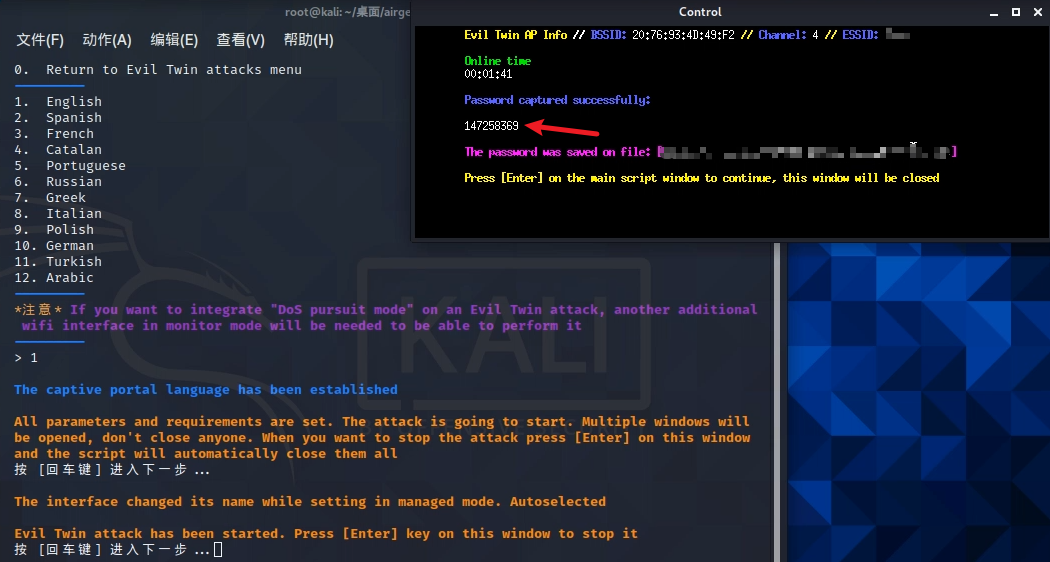
Task: Click the '> 1' prompt input line
Action: [x=26, y=358]
